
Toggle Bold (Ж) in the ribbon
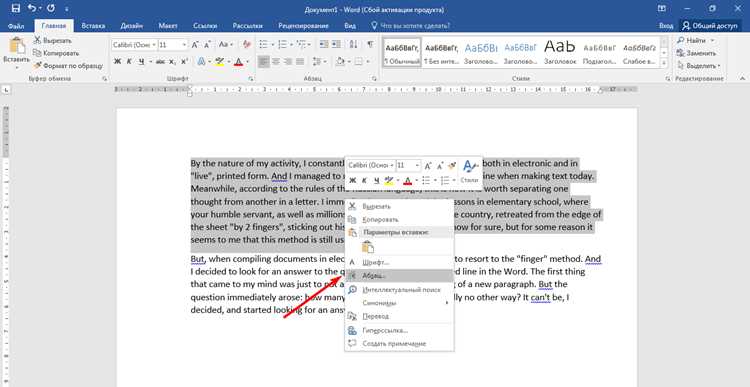[117, 62]
